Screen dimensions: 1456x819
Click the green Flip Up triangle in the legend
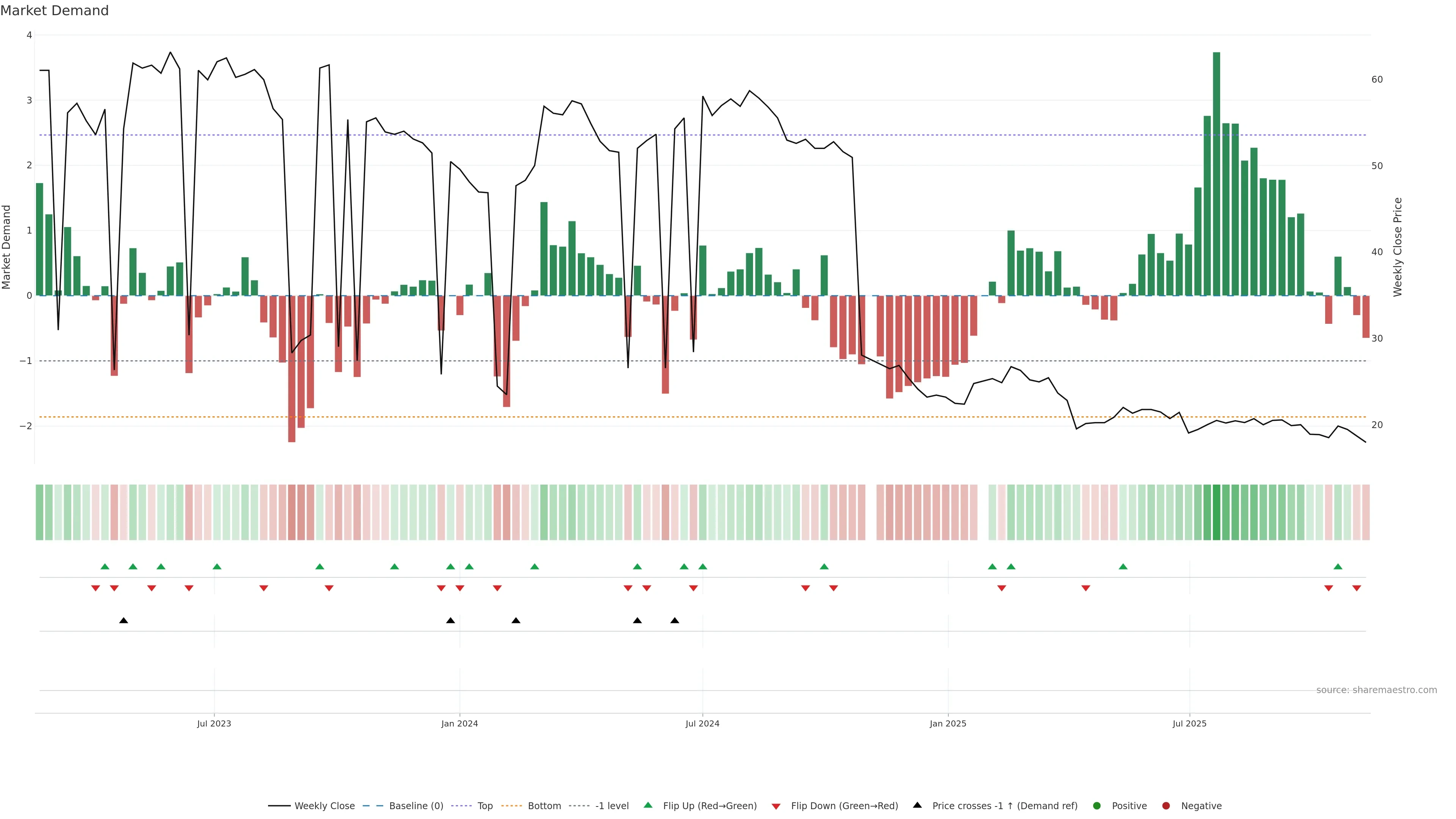[648, 805]
